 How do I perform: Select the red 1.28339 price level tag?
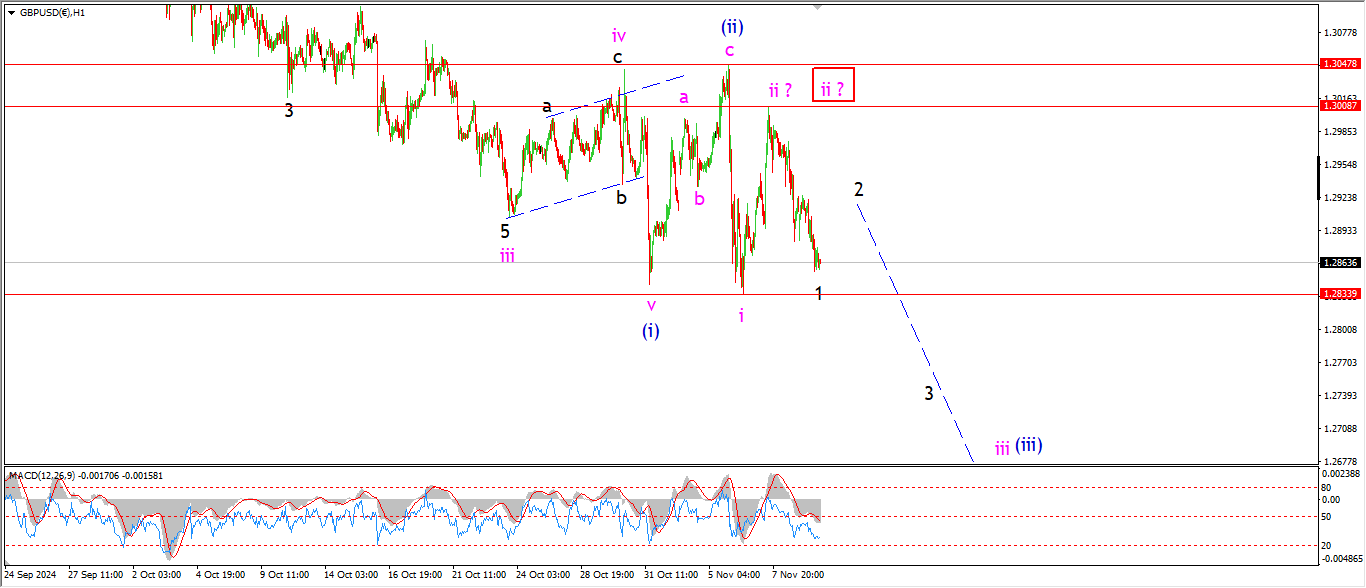pyautogui.click(x=1338, y=294)
